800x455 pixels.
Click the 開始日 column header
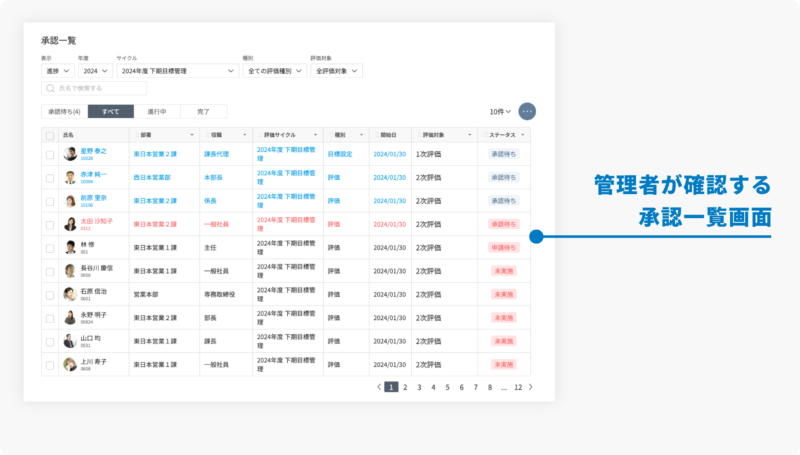pyautogui.click(x=388, y=135)
